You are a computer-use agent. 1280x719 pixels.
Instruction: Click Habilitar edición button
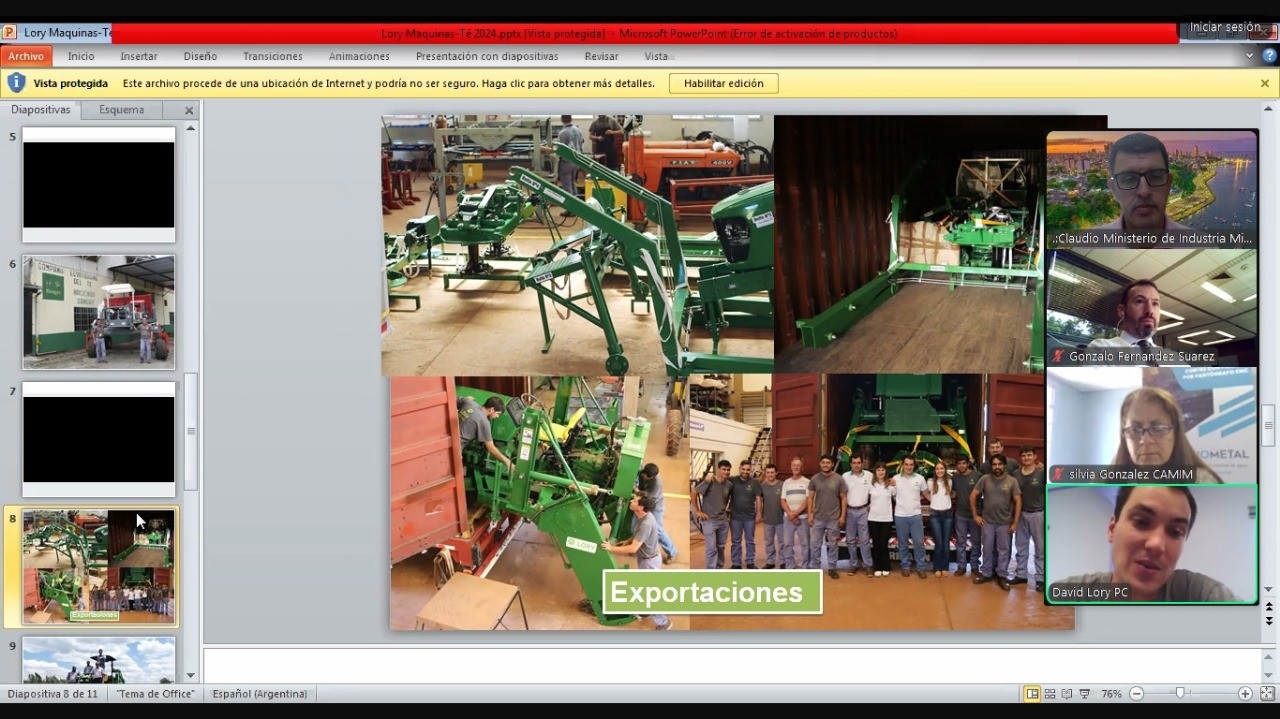(x=723, y=83)
